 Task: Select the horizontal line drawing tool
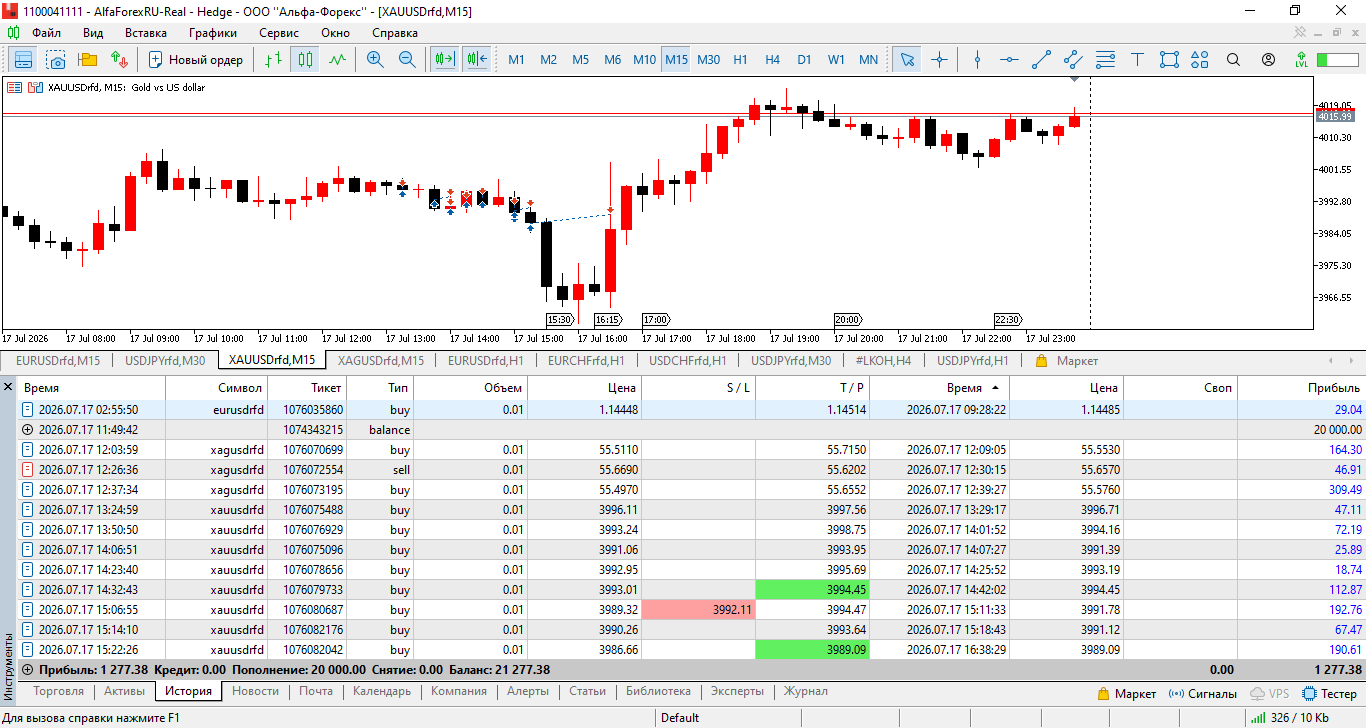[1009, 60]
